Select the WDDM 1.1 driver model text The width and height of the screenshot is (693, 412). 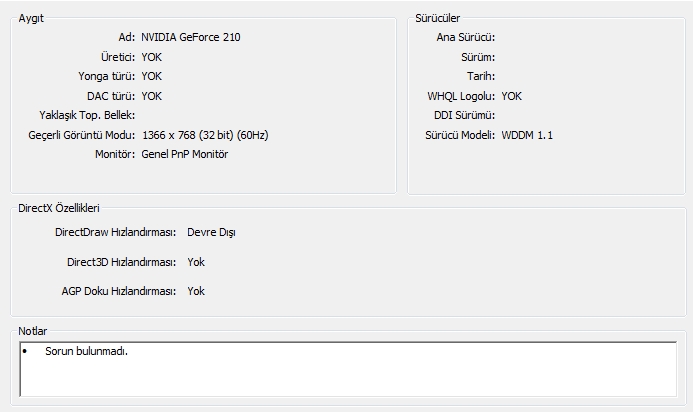(527, 135)
